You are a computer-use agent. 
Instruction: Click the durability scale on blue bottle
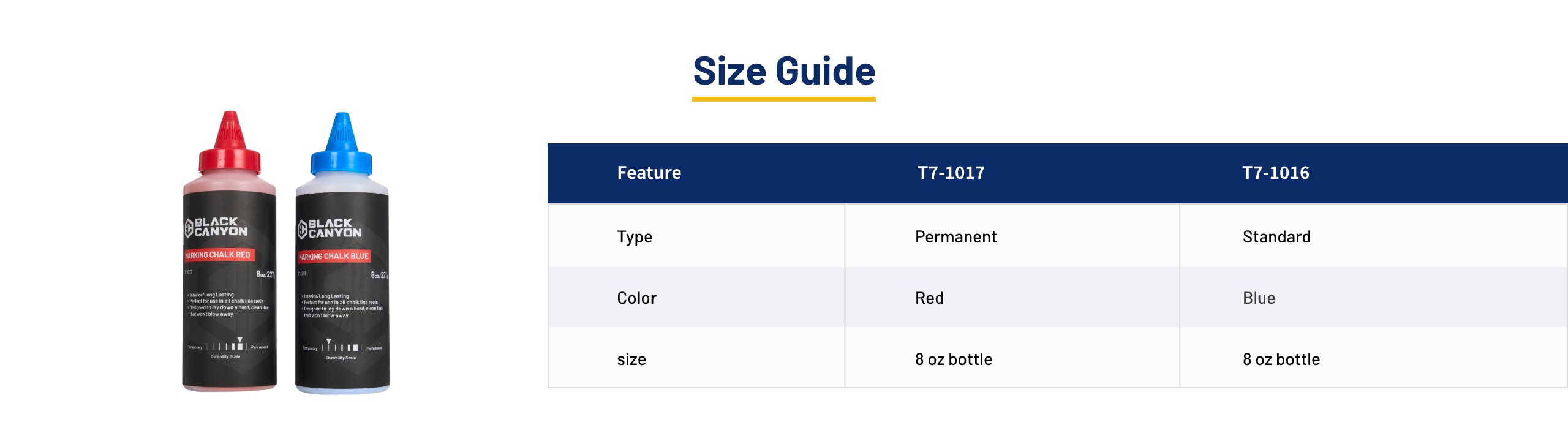coord(342,348)
